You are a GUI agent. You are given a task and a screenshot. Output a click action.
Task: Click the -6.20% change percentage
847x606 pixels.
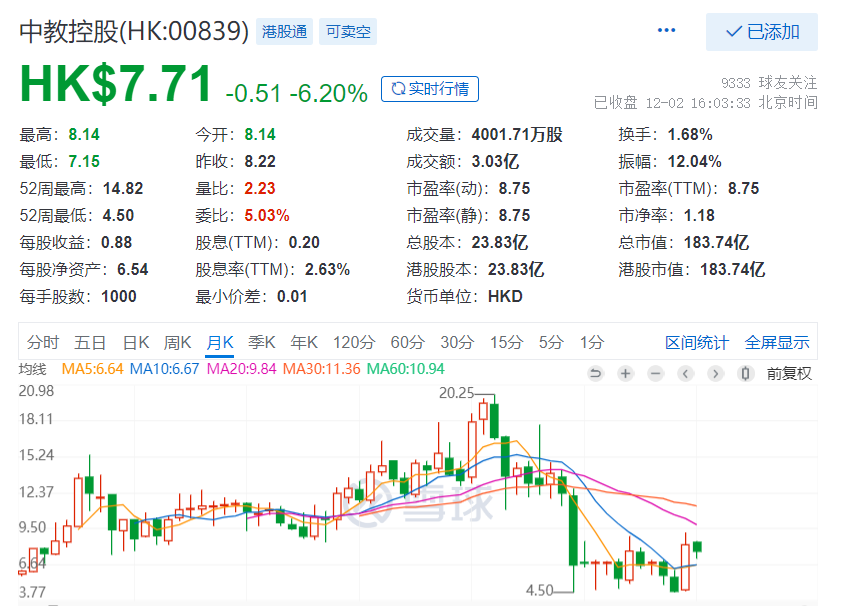pyautogui.click(x=329, y=93)
